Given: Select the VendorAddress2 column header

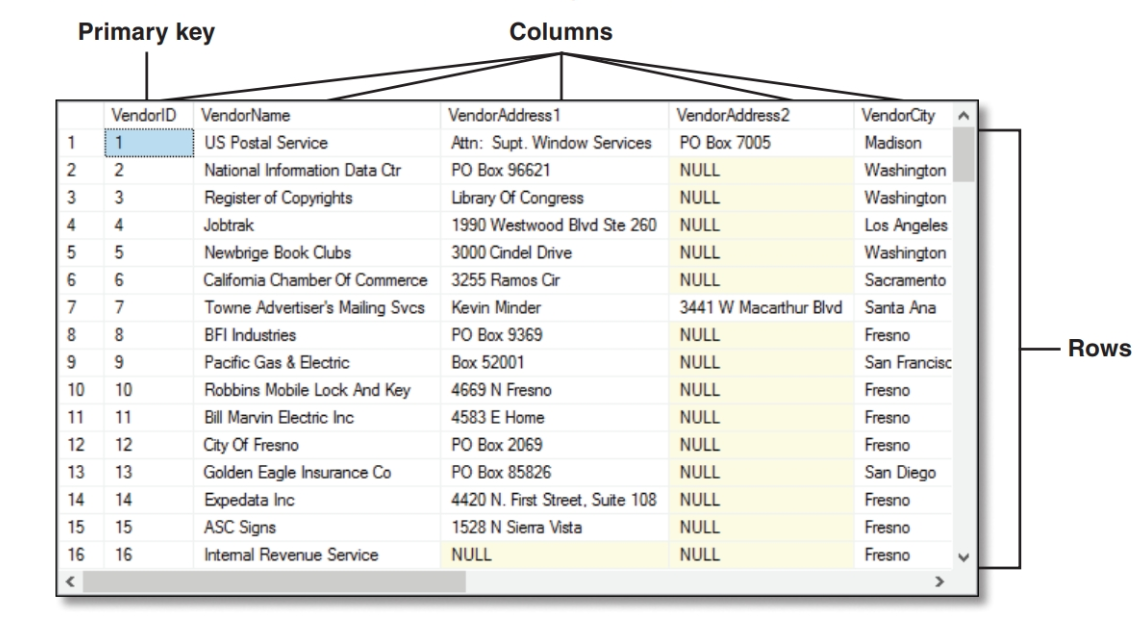Looking at the screenshot, I should point(736,116).
